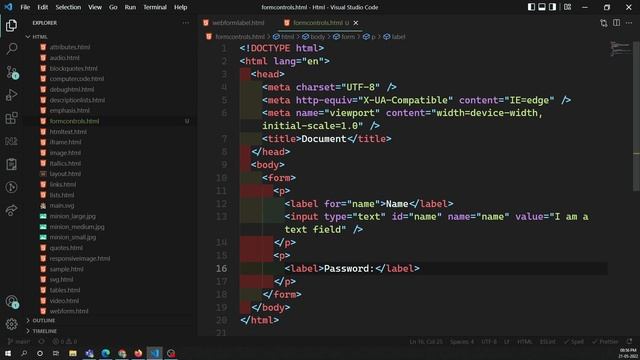Open the File menu

[x=25, y=7]
